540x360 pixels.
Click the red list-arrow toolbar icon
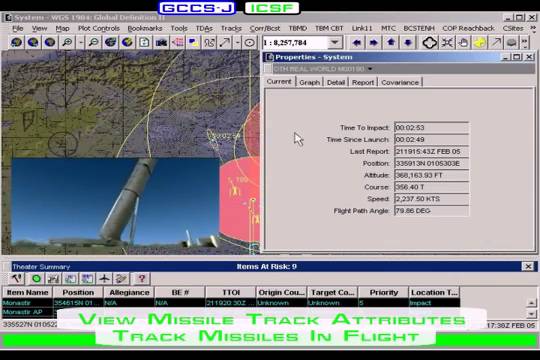(178, 42)
